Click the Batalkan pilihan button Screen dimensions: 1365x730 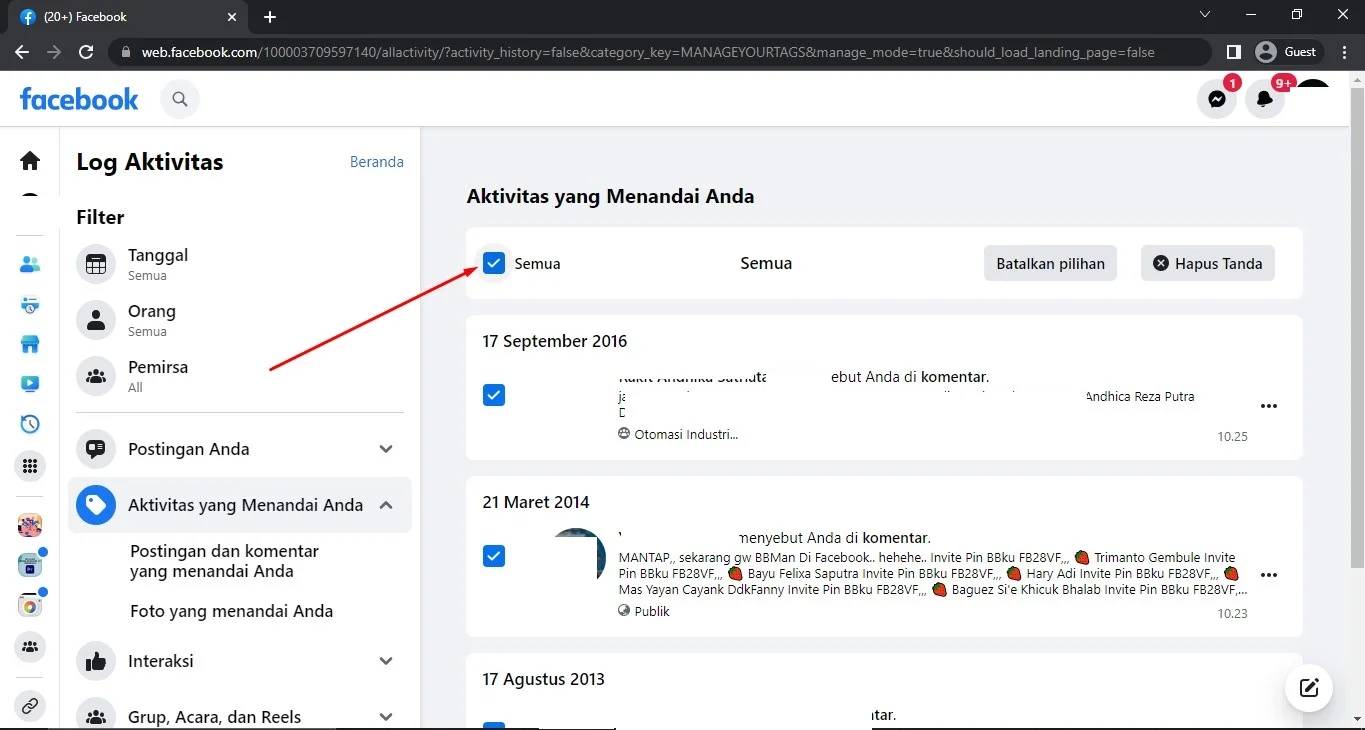[1050, 263]
